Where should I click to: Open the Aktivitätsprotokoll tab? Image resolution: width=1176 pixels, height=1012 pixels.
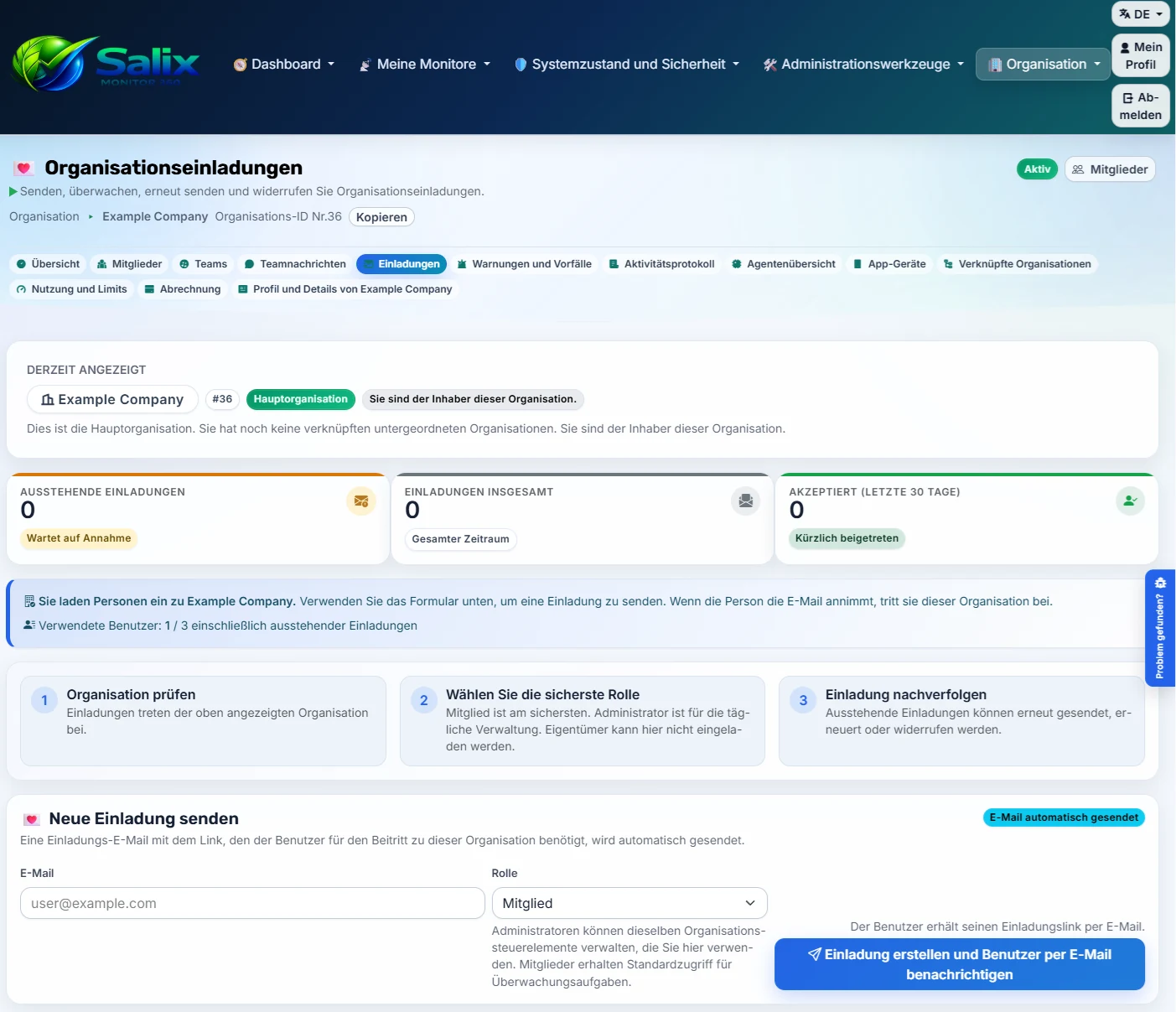point(662,264)
